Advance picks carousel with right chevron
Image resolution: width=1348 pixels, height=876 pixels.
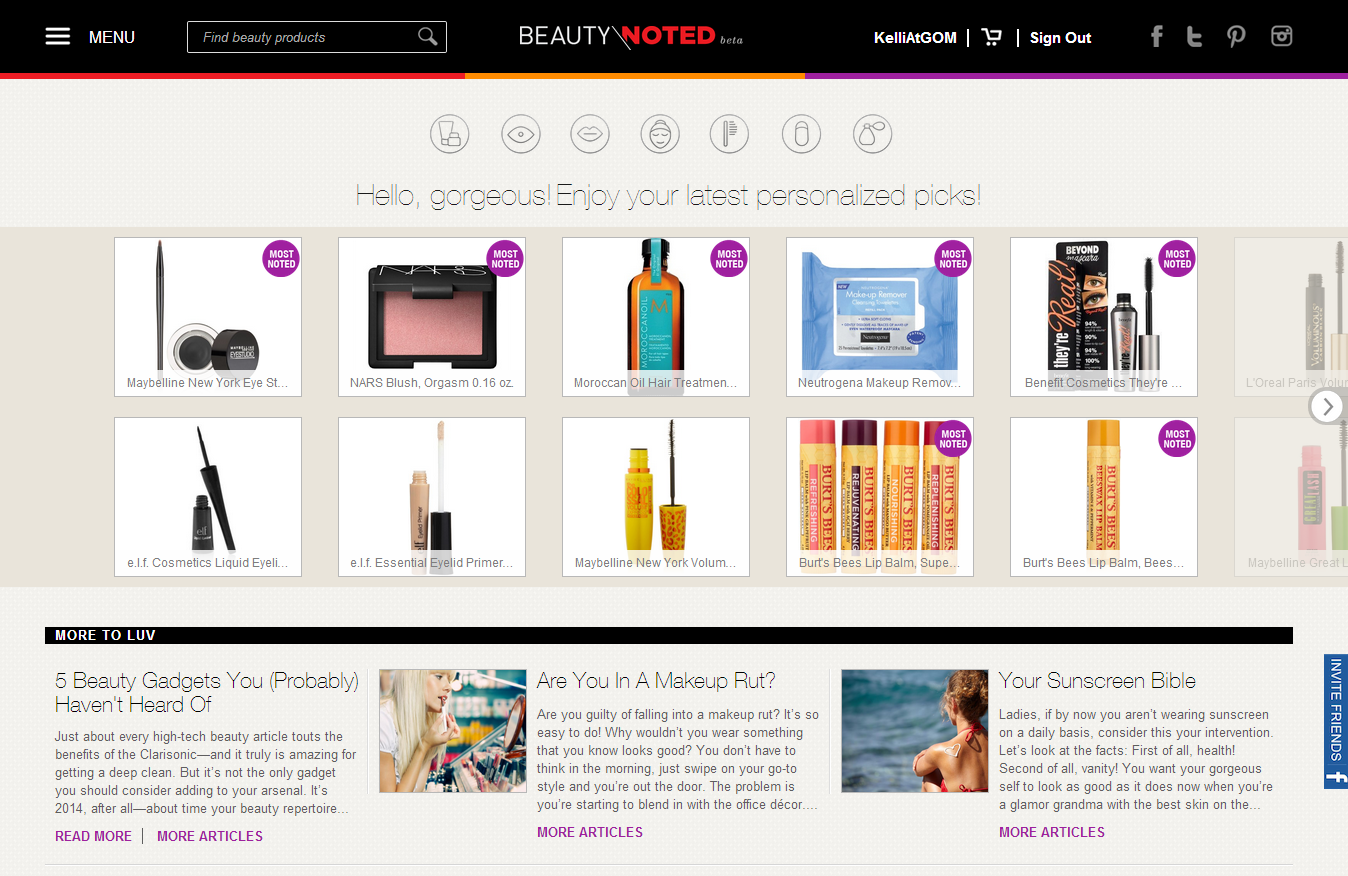(x=1328, y=406)
